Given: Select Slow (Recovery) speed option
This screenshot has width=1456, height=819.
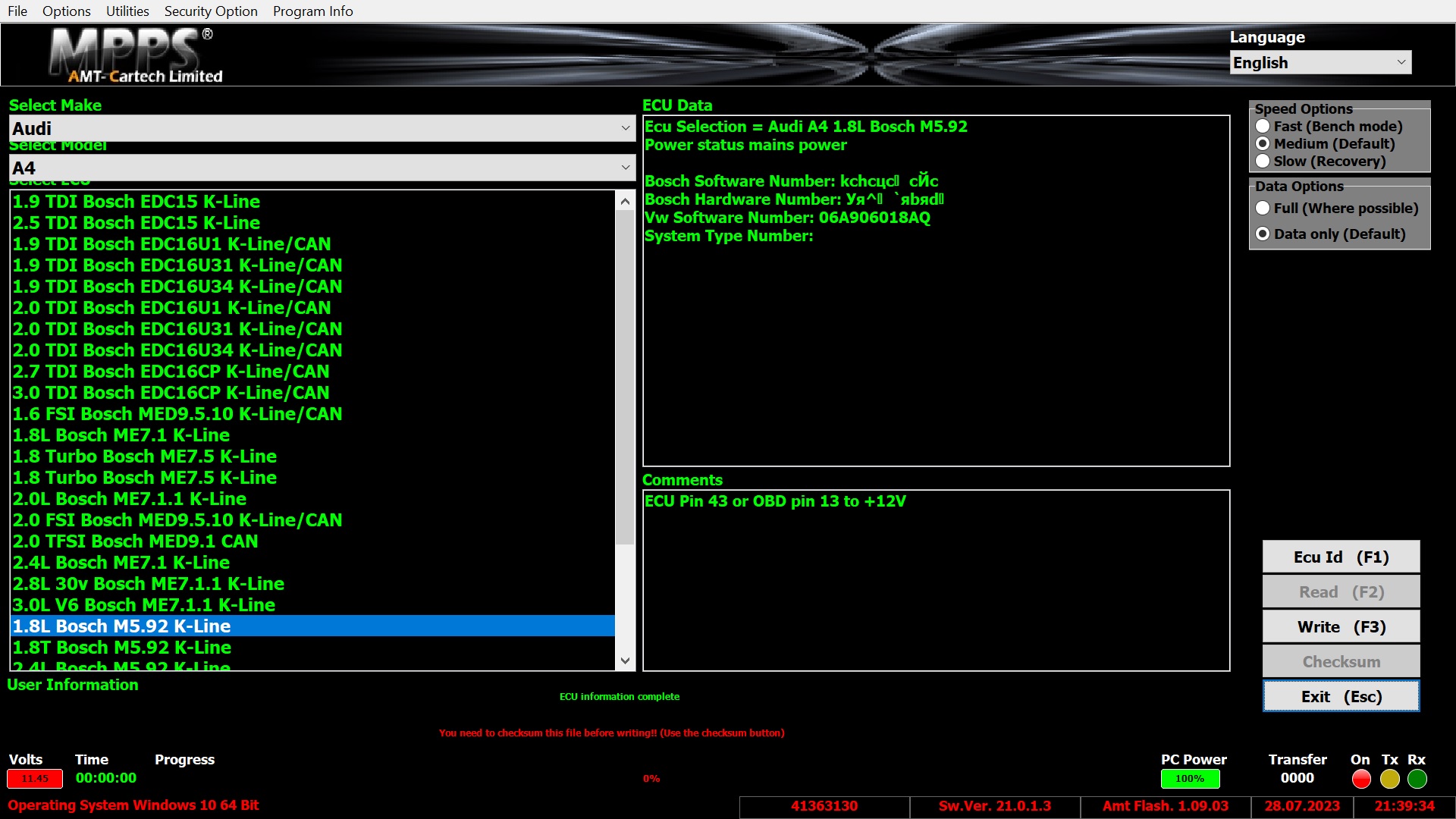Looking at the screenshot, I should (x=1263, y=162).
